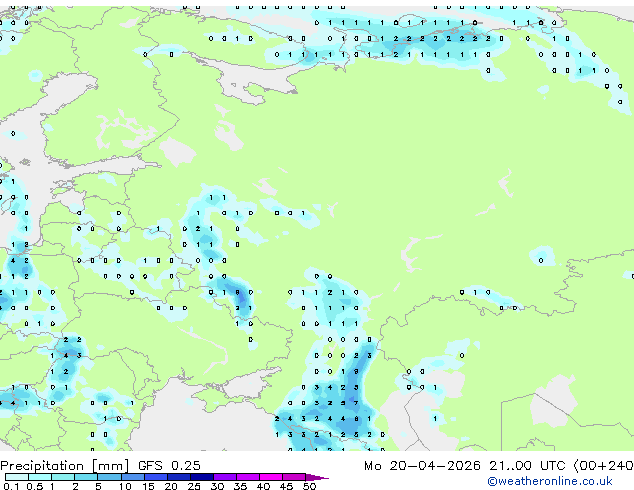Click the 'Precipitation [mm]' title text
The height and width of the screenshot is (490, 634).
tap(64, 466)
